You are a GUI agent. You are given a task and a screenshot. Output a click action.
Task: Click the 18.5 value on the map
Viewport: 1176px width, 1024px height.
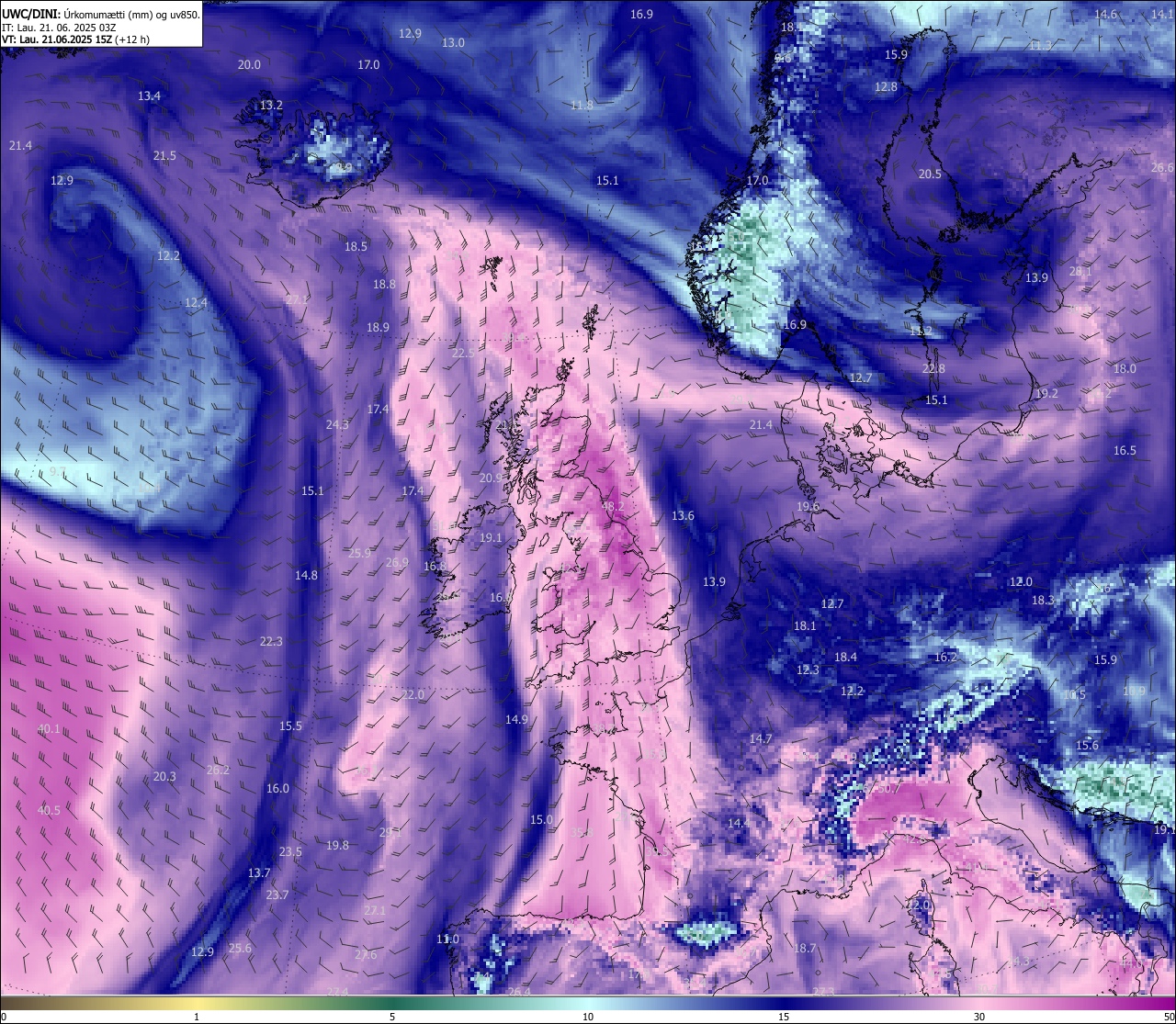356,246
